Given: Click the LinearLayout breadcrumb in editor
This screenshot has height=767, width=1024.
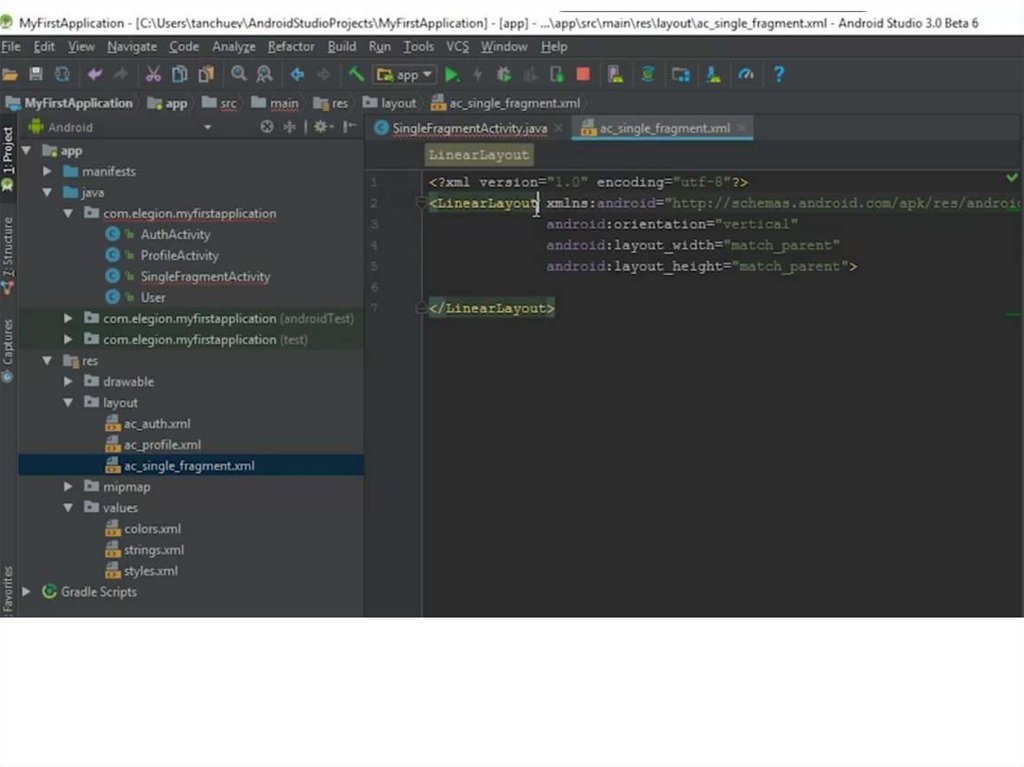Looking at the screenshot, I should coord(478,155).
